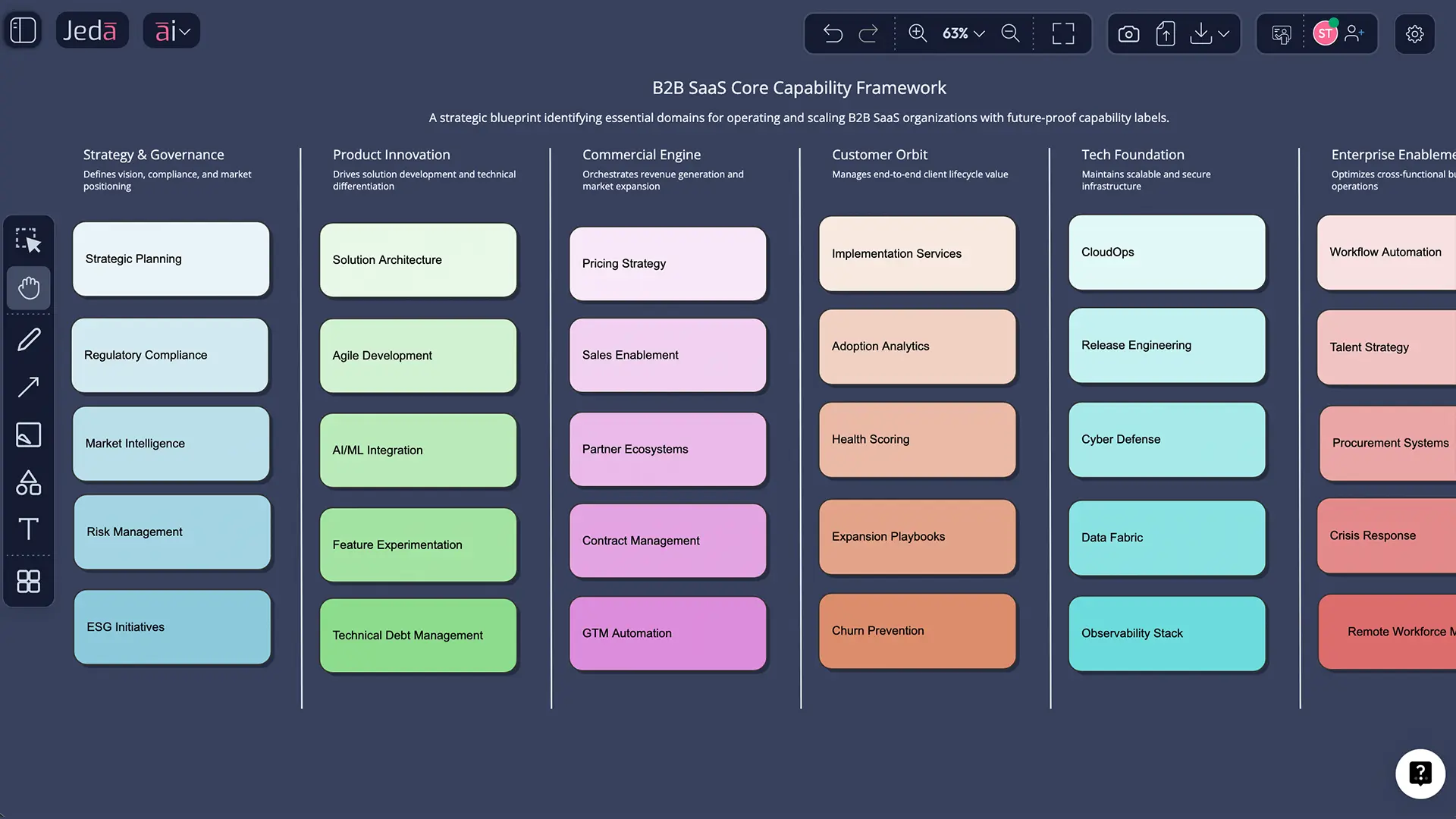Viewport: 1456px width, 819px height.
Task: Open the Templates grid tool
Action: coord(29,582)
